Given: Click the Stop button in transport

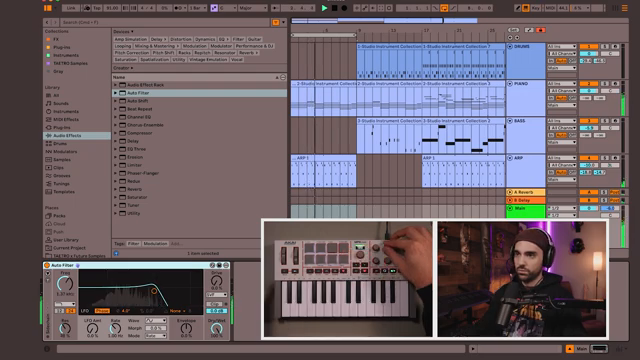Looking at the screenshot, I should 334,8.
